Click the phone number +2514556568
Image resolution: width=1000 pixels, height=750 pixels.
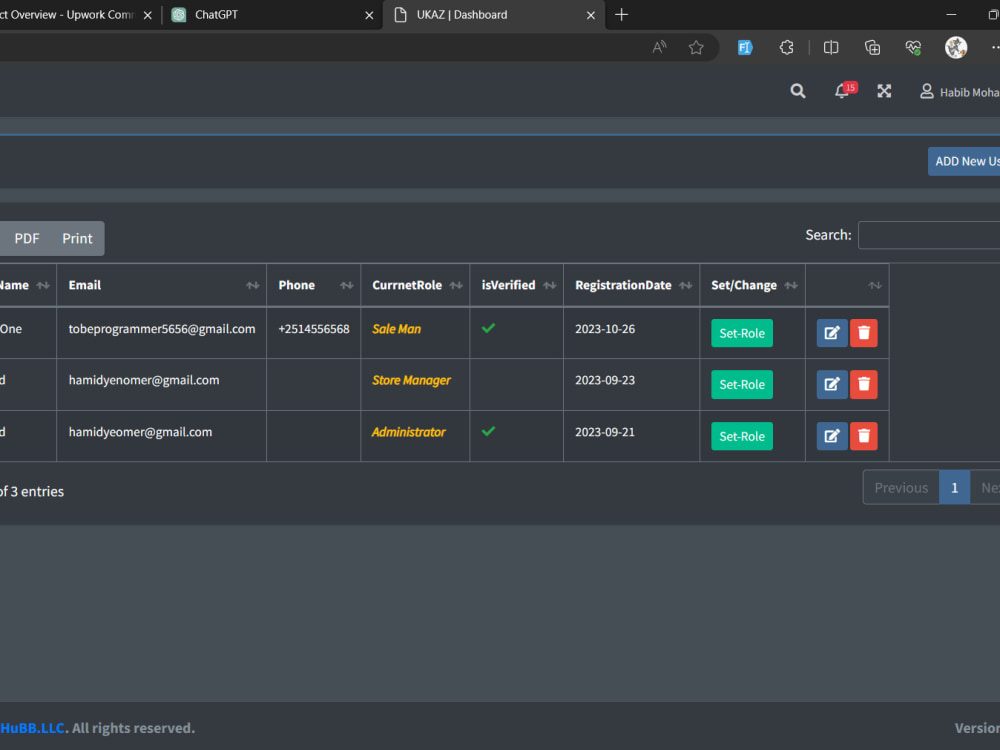pos(314,329)
